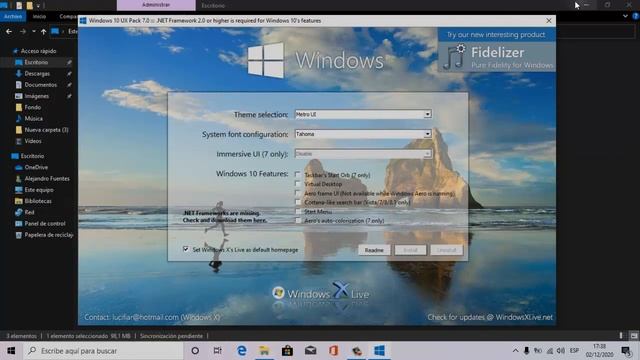
Task: Open File Explorer help icon
Action: point(636,16)
